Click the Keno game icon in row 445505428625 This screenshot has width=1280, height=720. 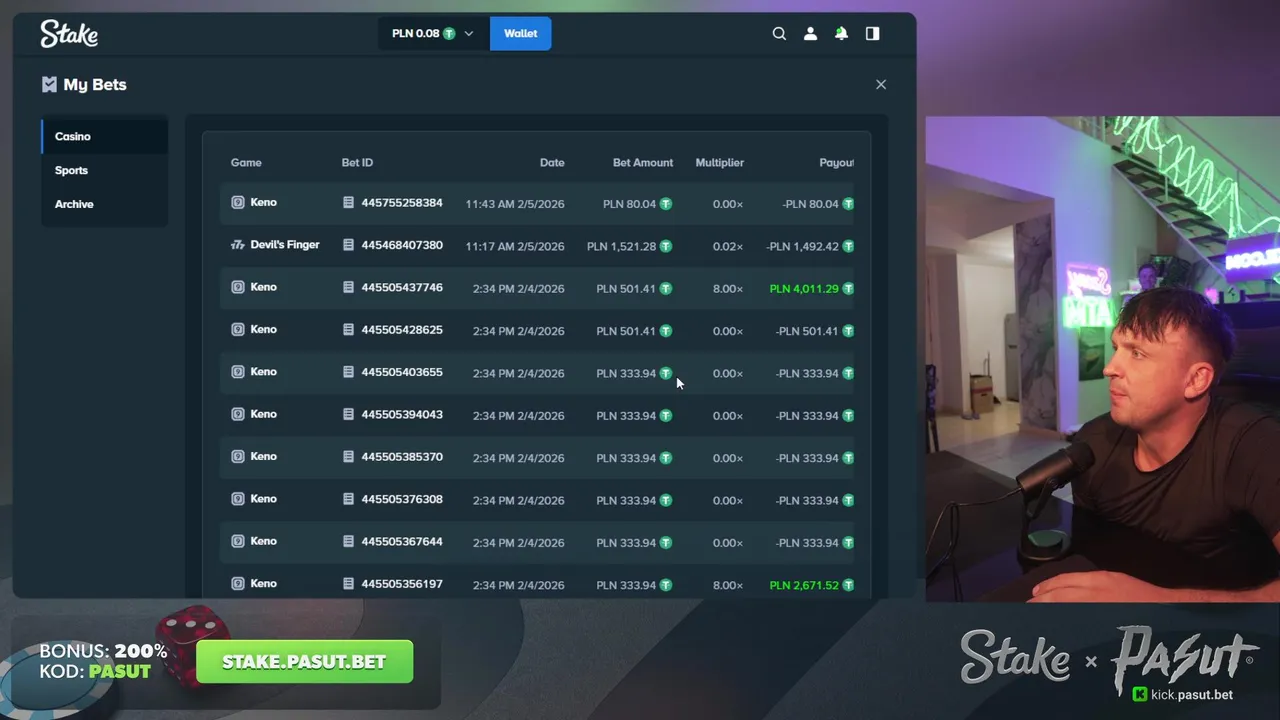click(x=238, y=329)
